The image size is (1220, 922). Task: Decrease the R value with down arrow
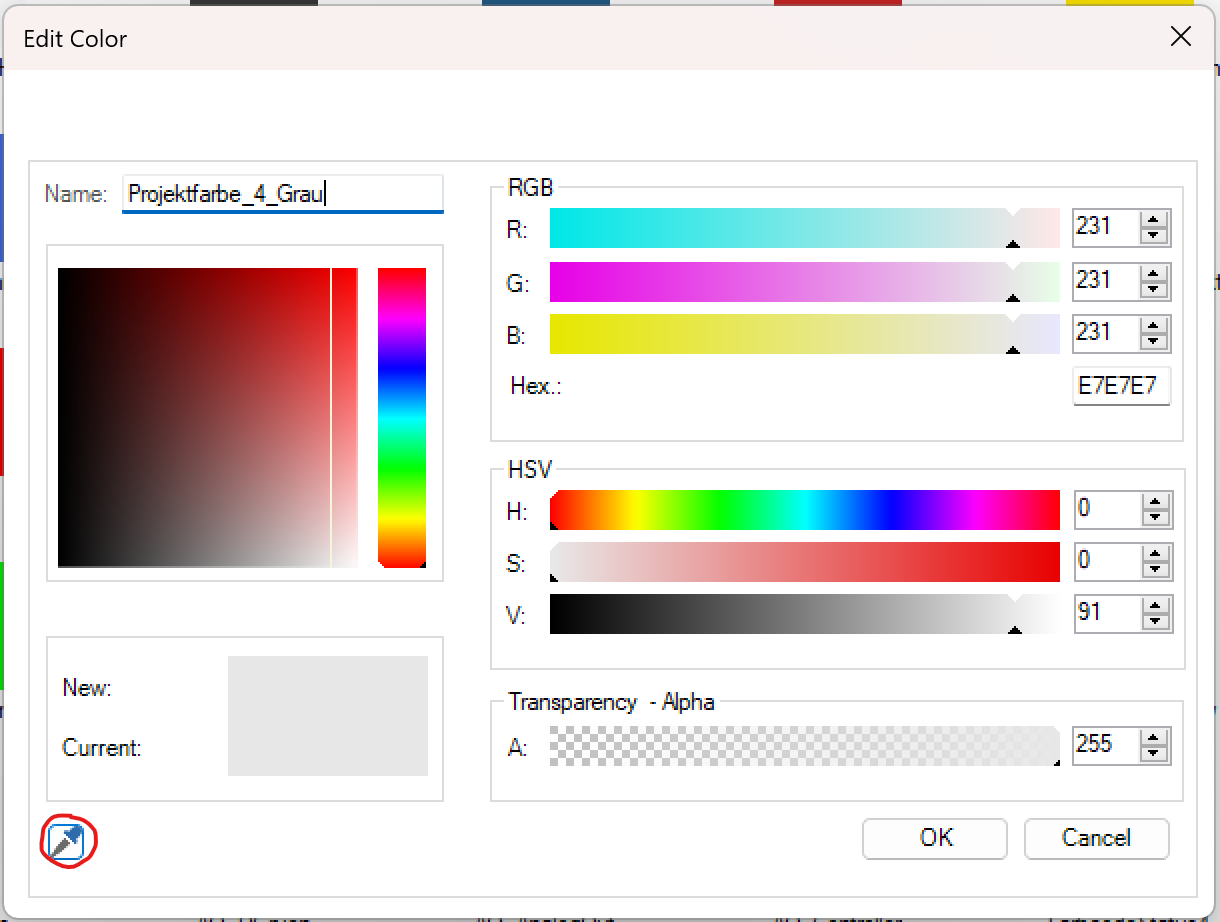pyautogui.click(x=1154, y=235)
